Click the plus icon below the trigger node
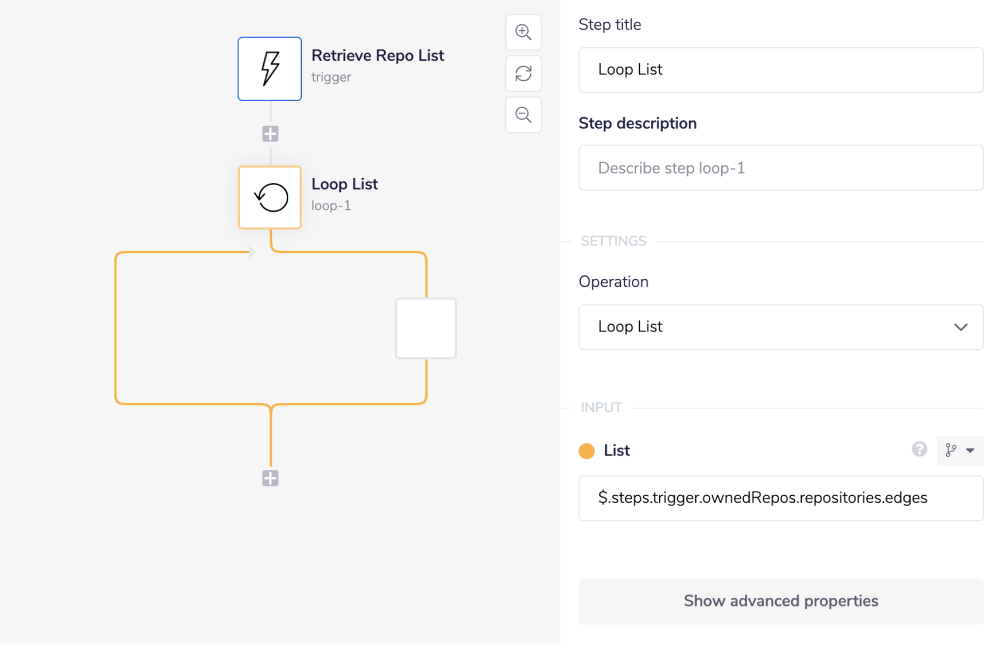The image size is (1000, 646). pyautogui.click(x=269, y=132)
